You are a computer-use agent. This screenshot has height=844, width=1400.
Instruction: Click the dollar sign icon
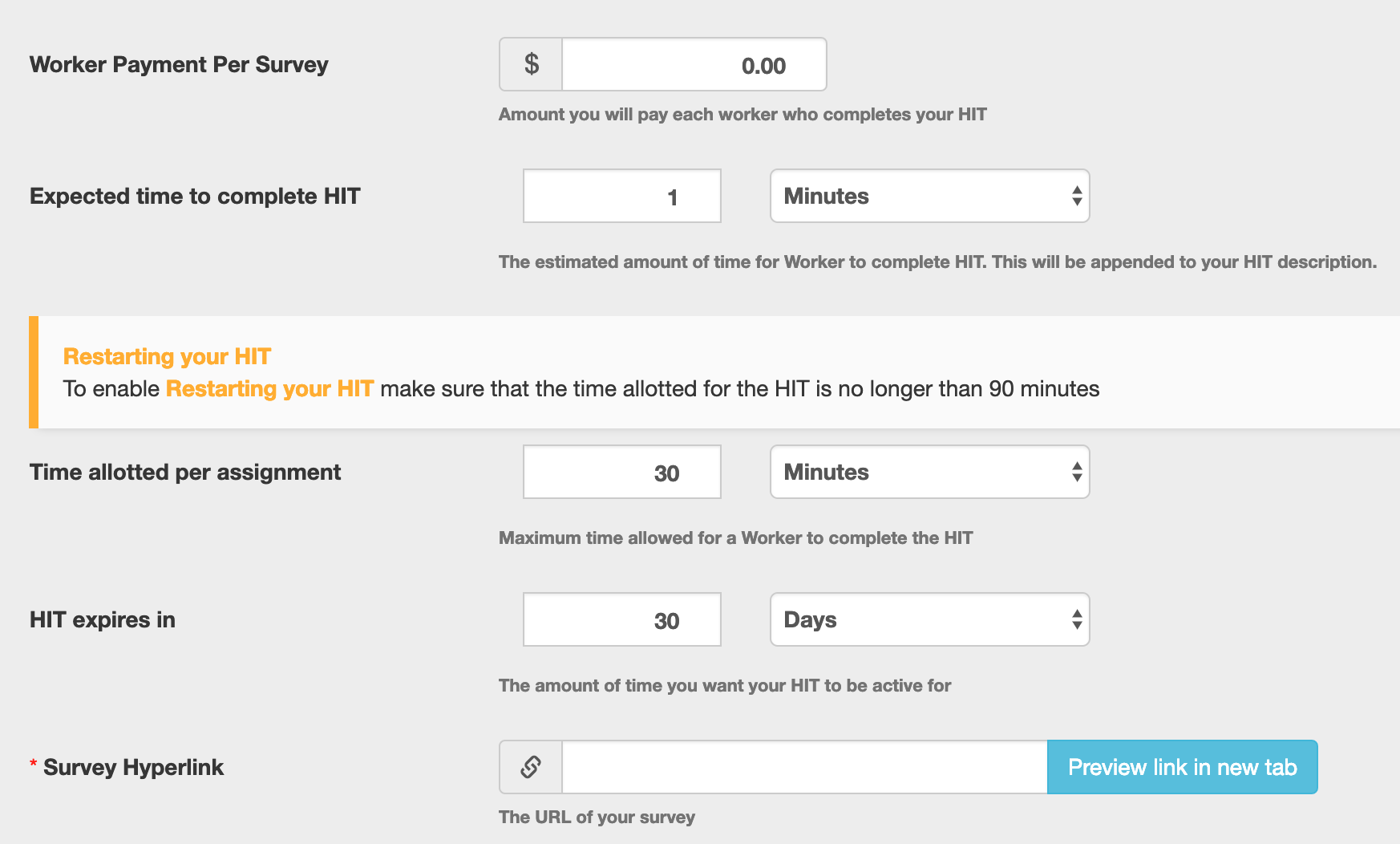pos(531,64)
